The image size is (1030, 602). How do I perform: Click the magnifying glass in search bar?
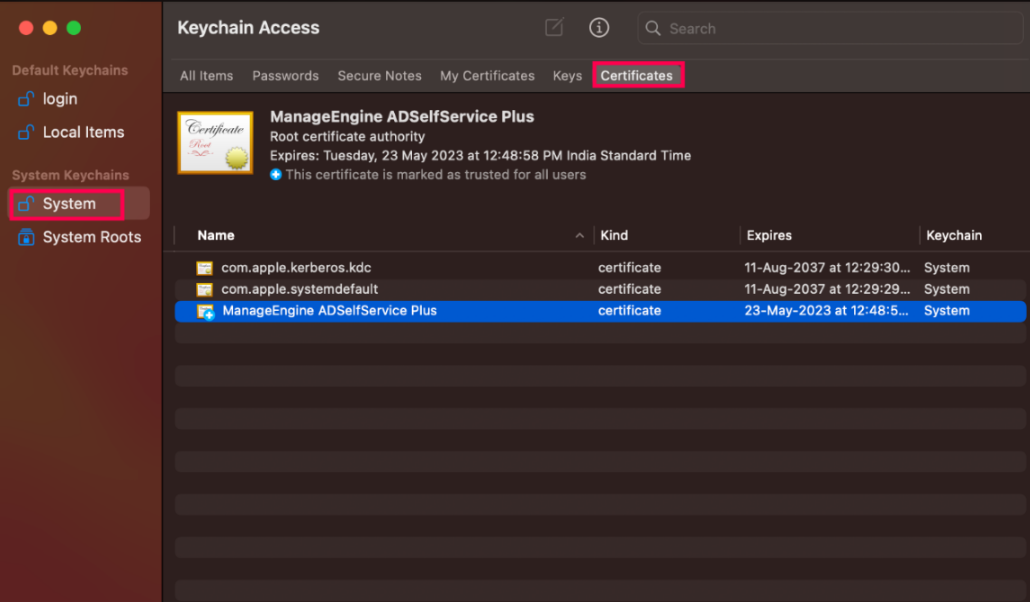(653, 28)
